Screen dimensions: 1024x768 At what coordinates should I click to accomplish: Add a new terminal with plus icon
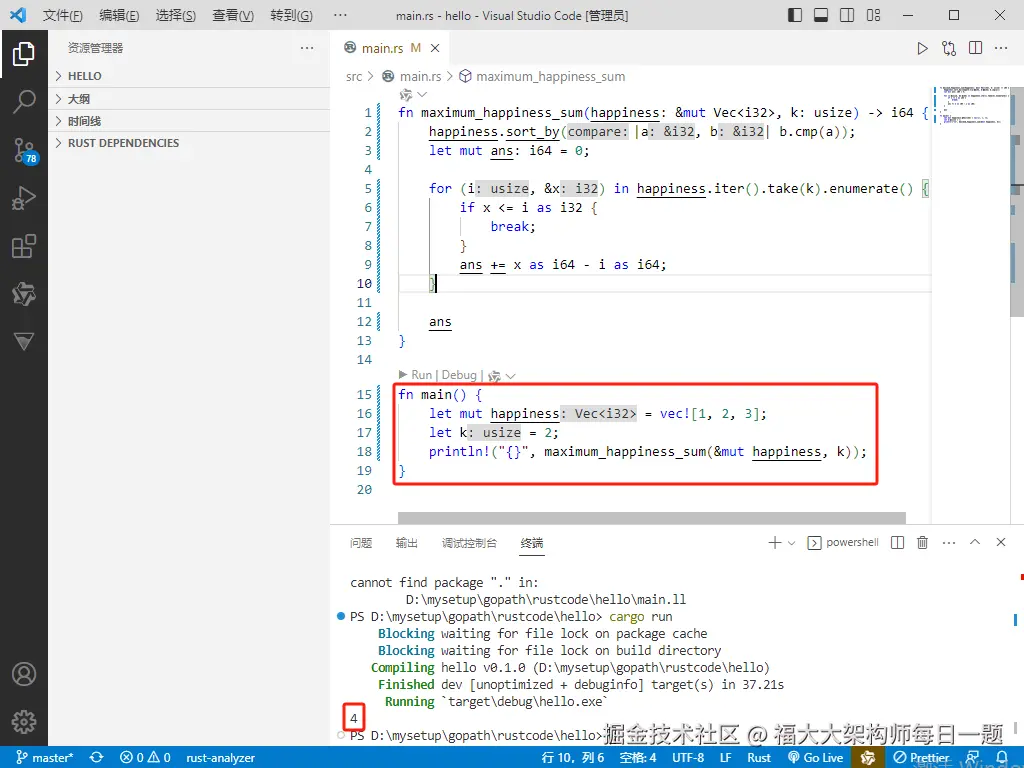point(775,543)
